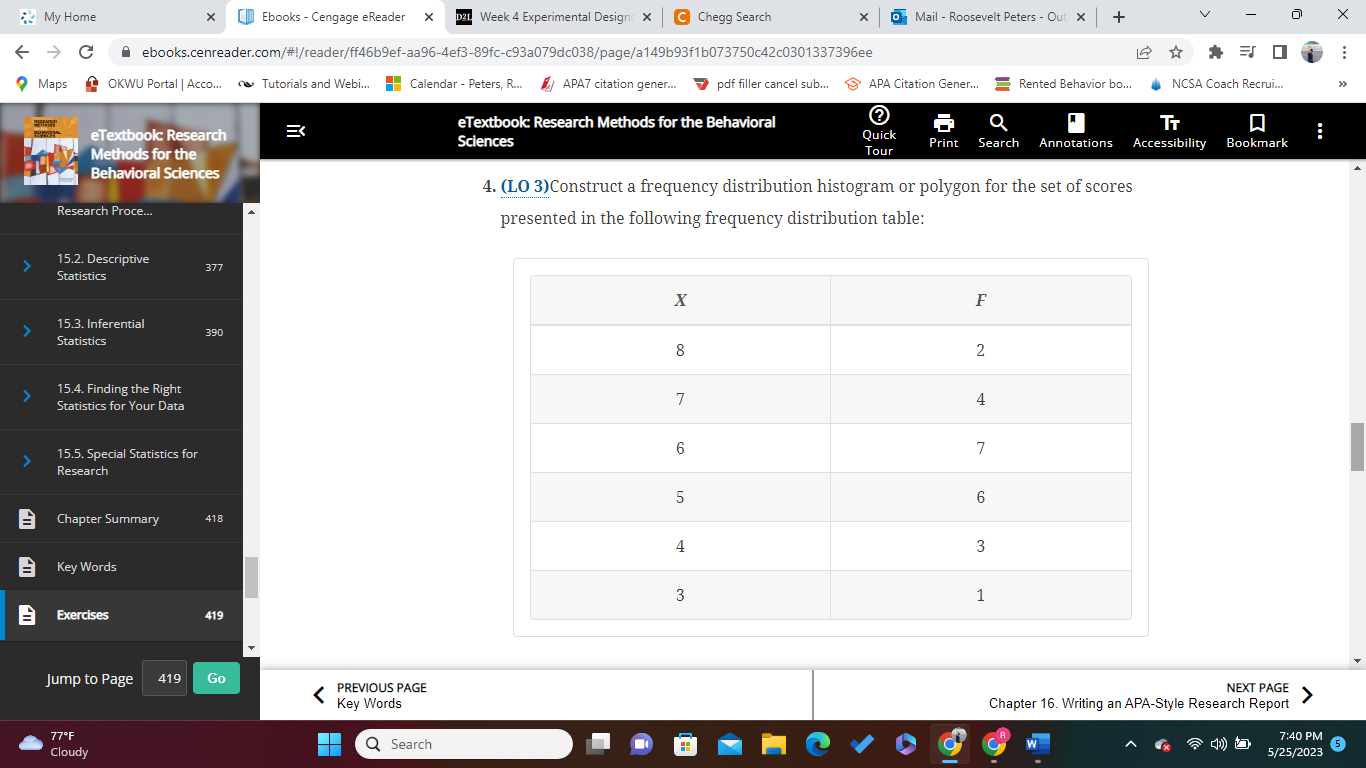Open Chapter 16 via Next Page

(1140, 694)
